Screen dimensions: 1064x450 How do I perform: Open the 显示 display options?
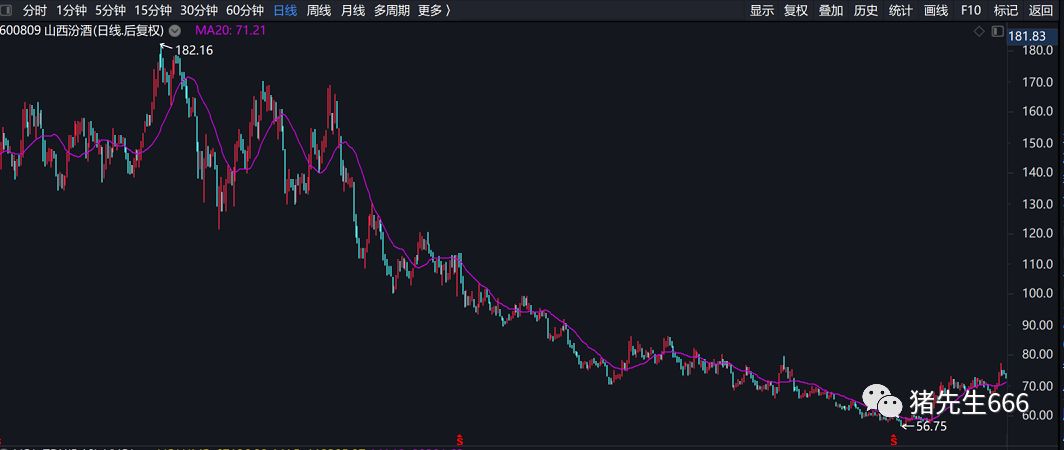click(x=762, y=10)
